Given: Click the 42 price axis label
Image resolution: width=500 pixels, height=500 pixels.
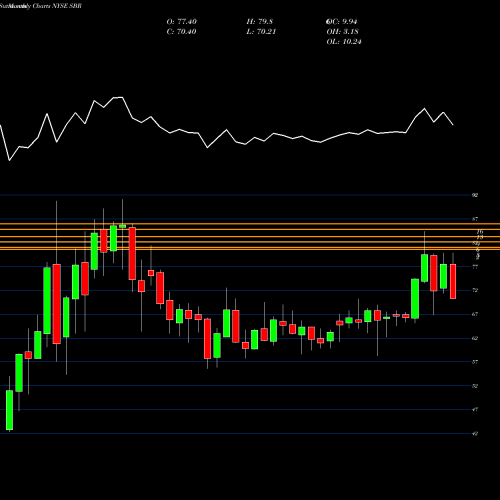Looking at the screenshot, I should (x=475, y=434).
